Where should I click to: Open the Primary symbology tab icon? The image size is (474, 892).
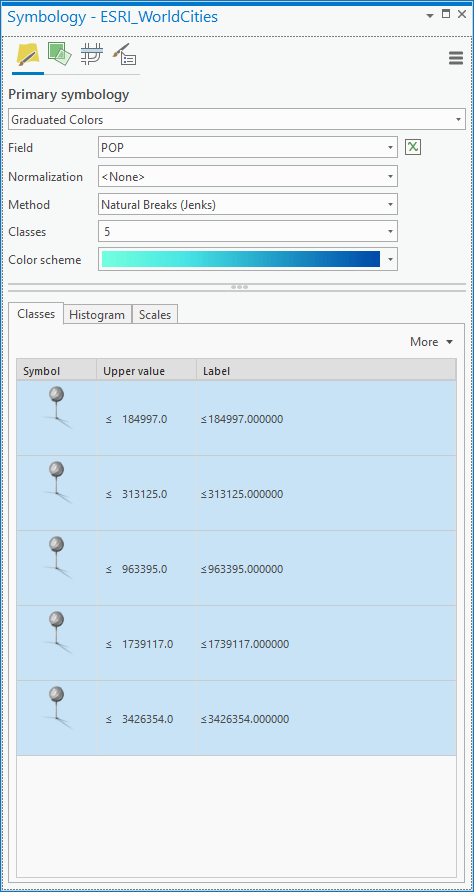28,56
